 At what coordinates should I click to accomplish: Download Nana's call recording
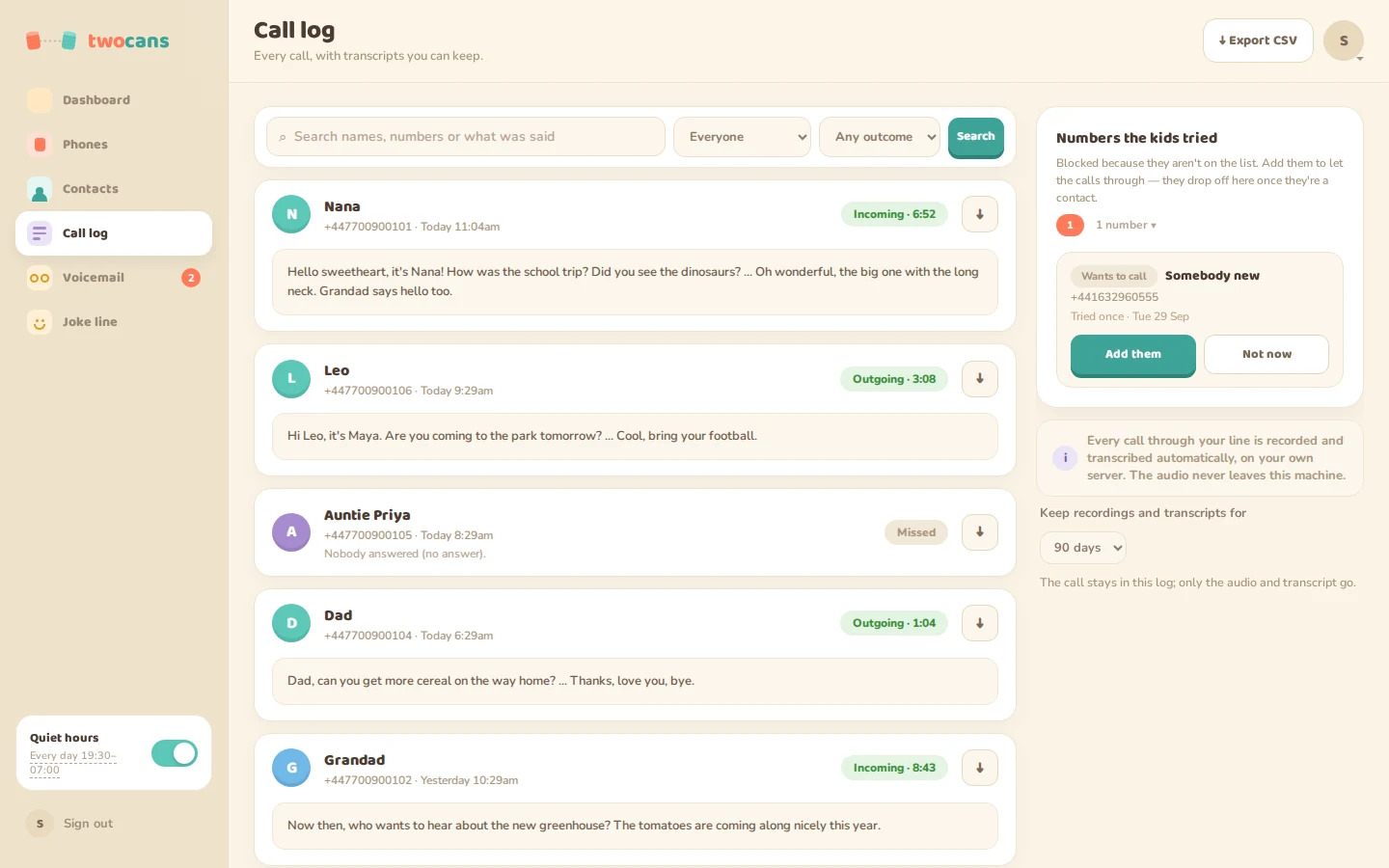click(980, 214)
